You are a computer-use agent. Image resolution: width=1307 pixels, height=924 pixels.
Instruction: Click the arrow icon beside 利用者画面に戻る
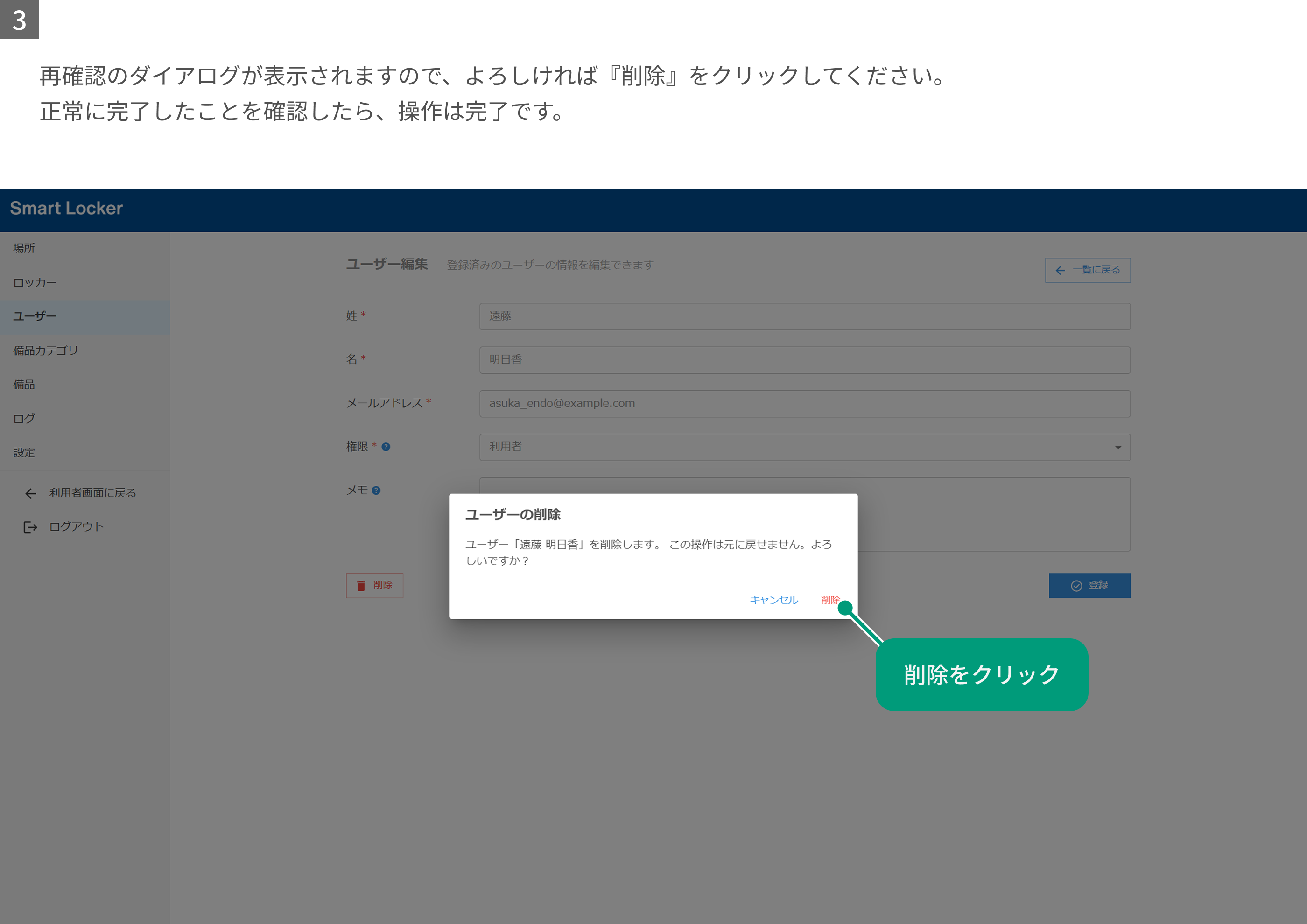click(31, 493)
